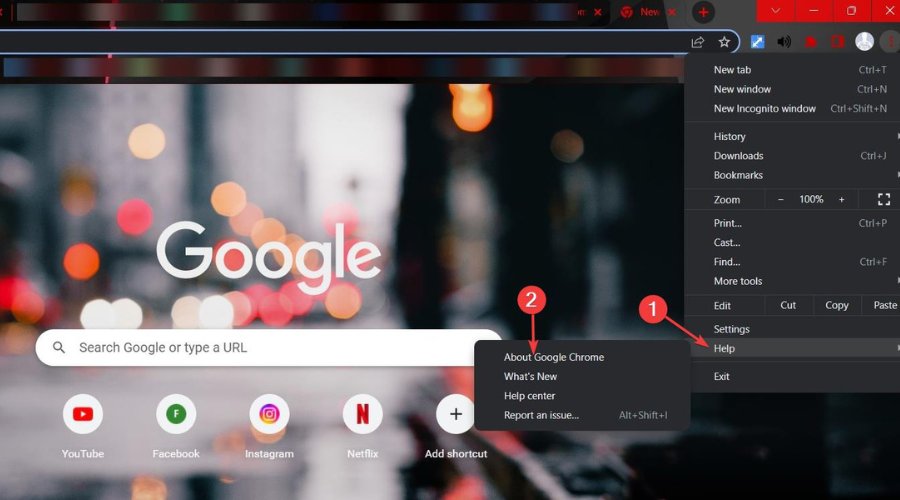
Task: Open the blue resize extension icon
Action: pyautogui.click(x=758, y=42)
